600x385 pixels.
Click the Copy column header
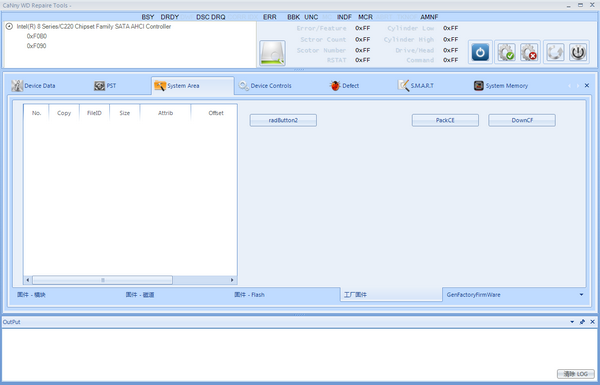point(64,113)
